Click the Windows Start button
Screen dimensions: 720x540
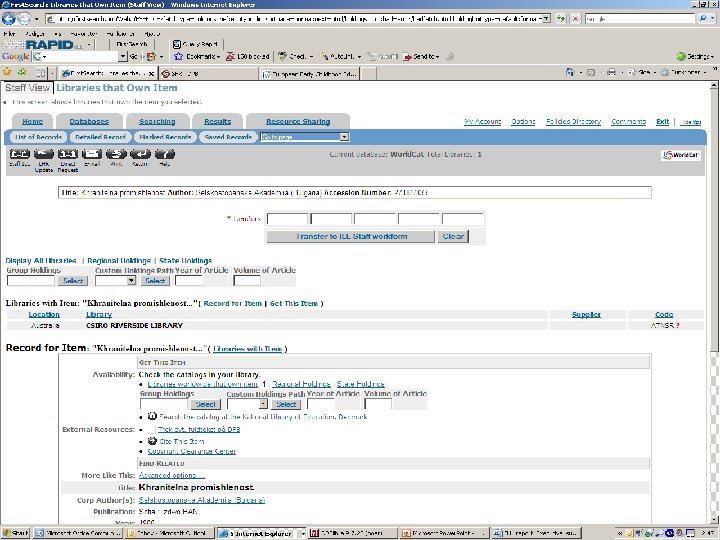click(x=15, y=533)
